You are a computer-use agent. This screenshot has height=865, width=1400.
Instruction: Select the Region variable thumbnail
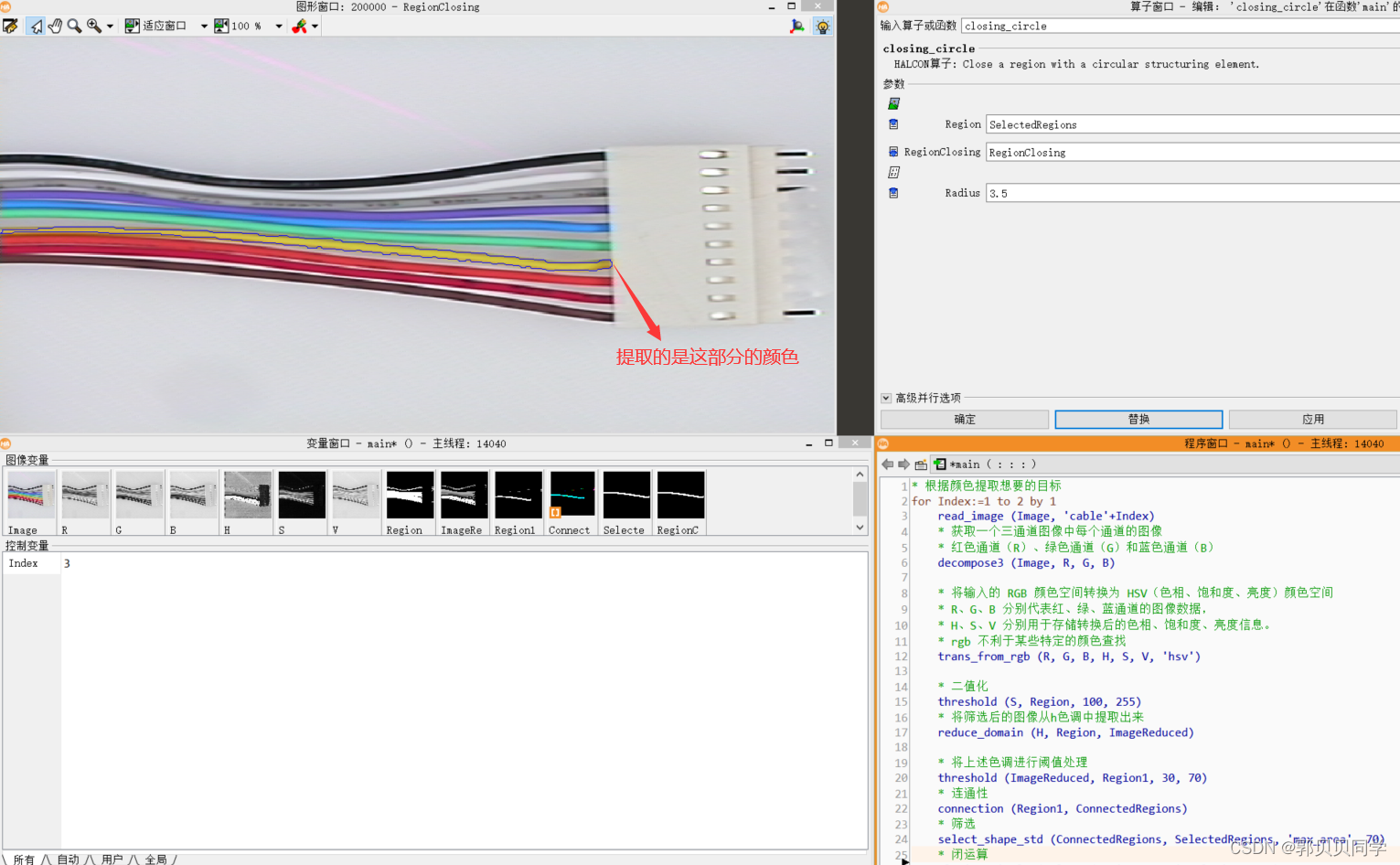410,502
